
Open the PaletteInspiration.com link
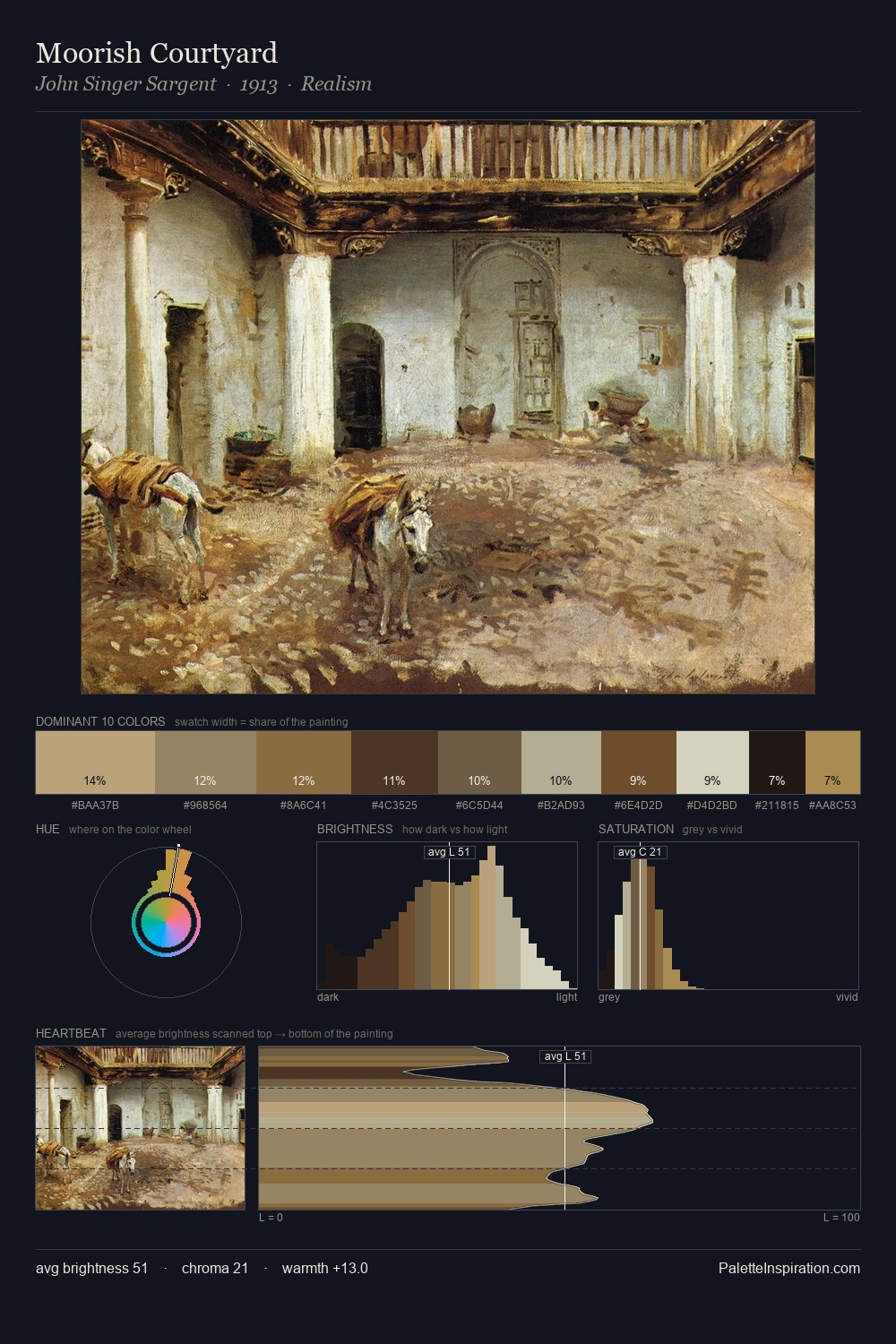point(789,1268)
